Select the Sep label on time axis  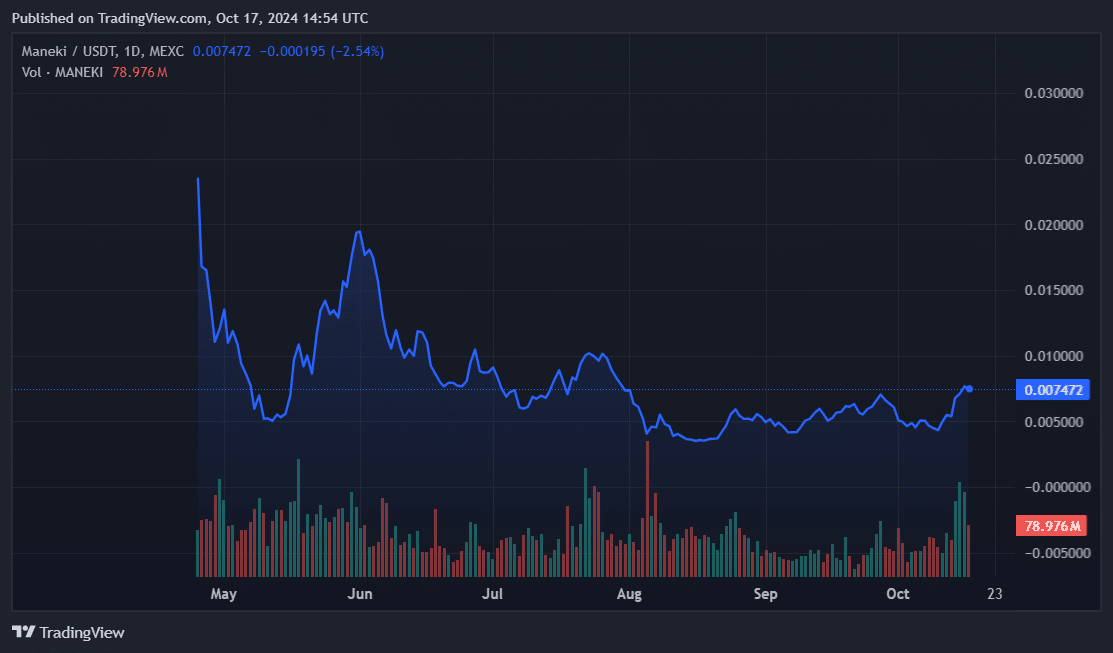tap(765, 594)
